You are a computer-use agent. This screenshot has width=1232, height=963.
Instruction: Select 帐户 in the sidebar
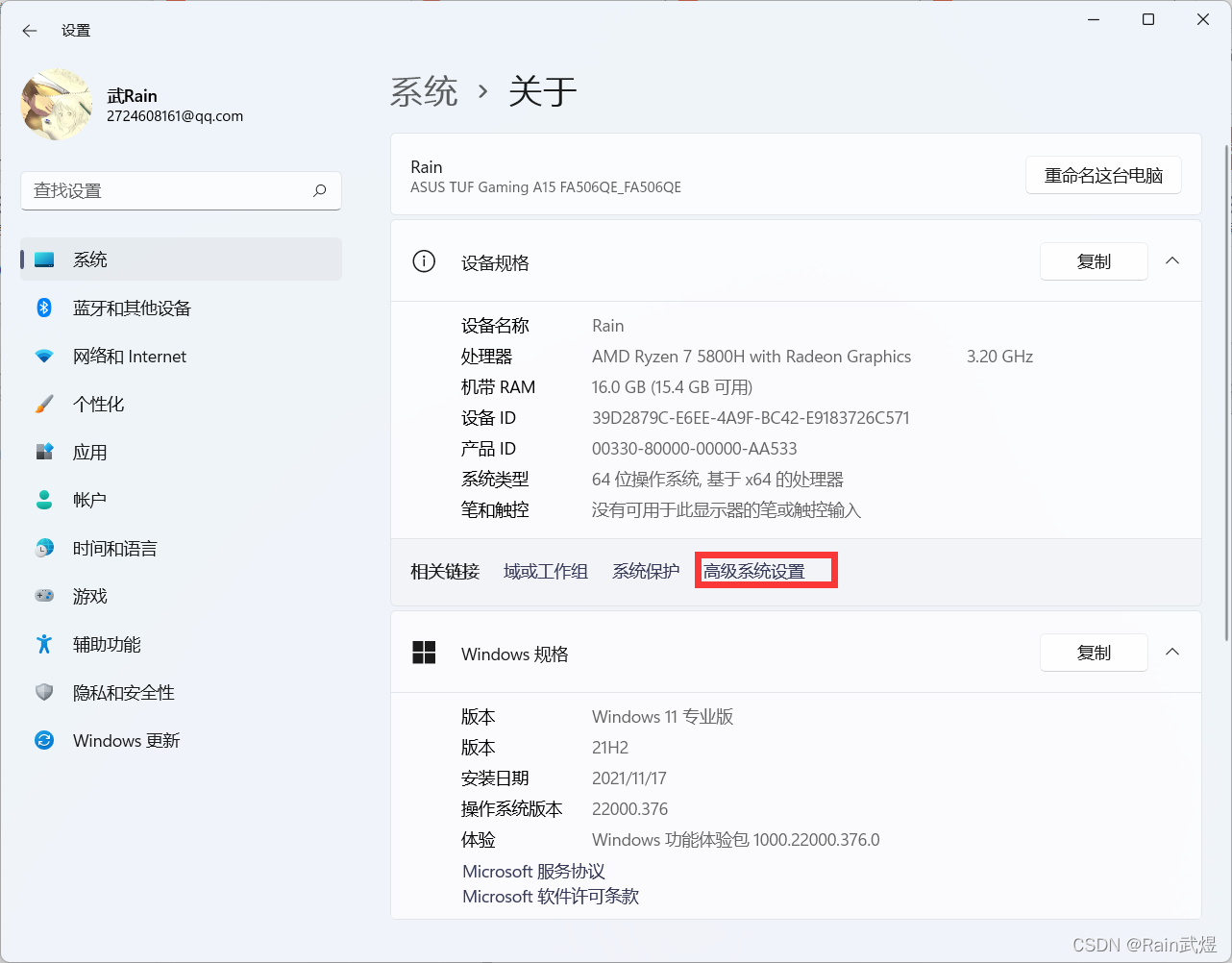click(x=181, y=500)
